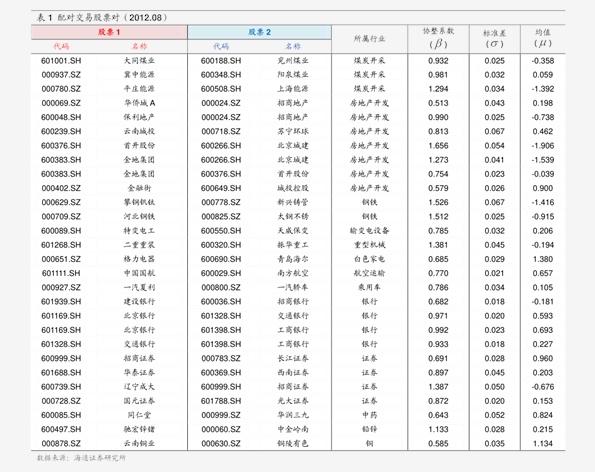This screenshot has width=595, height=472.
Task: Click the beta value 1.526
Action: (438, 202)
